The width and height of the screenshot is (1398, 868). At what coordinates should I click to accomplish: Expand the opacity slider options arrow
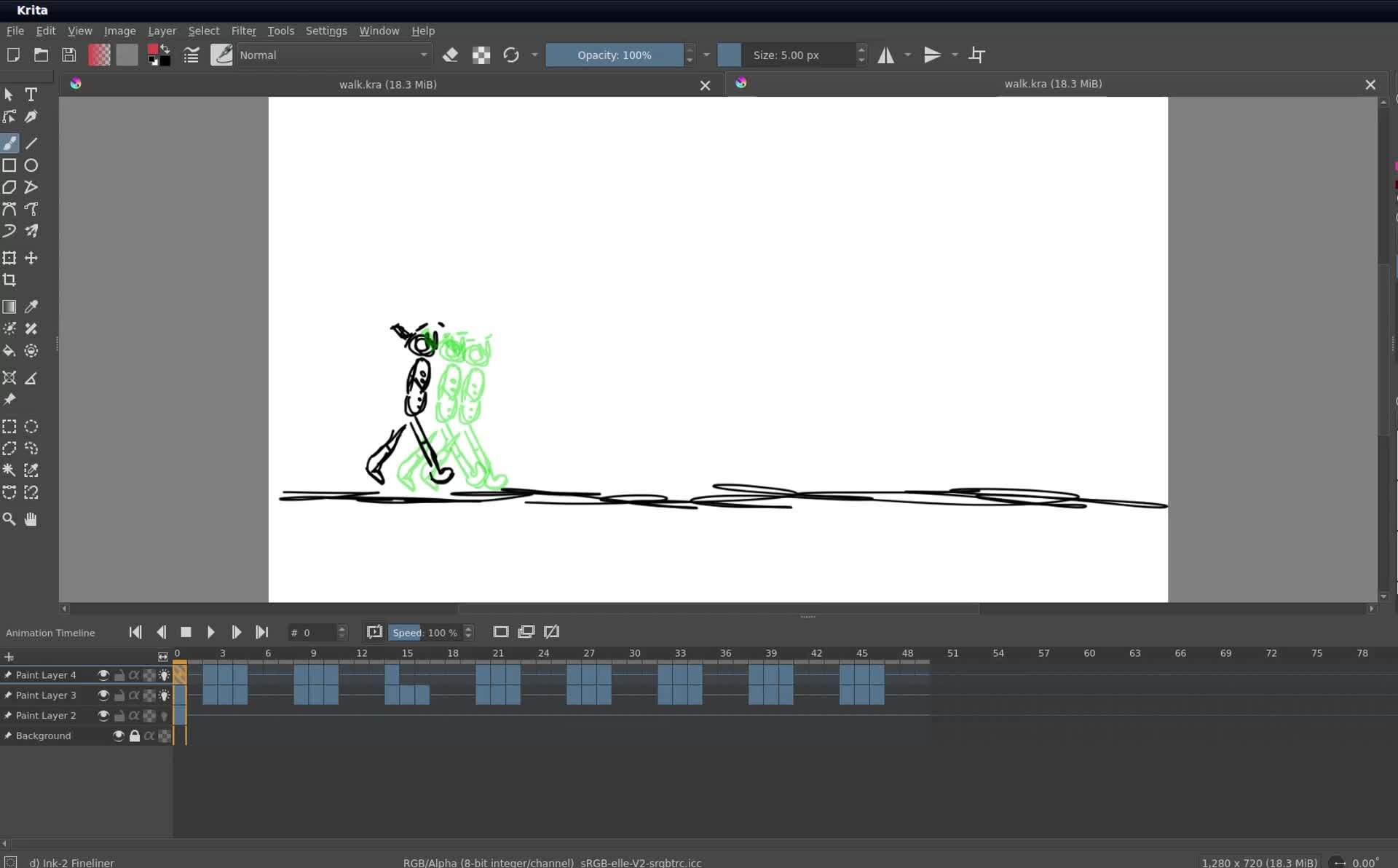click(x=706, y=55)
